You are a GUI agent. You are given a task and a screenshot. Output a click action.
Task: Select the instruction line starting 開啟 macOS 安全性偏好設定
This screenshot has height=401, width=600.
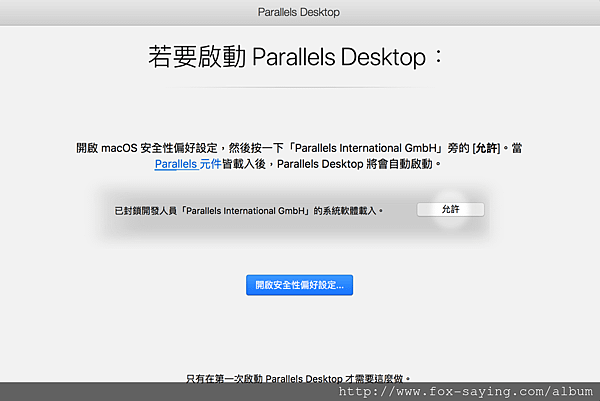click(299, 148)
